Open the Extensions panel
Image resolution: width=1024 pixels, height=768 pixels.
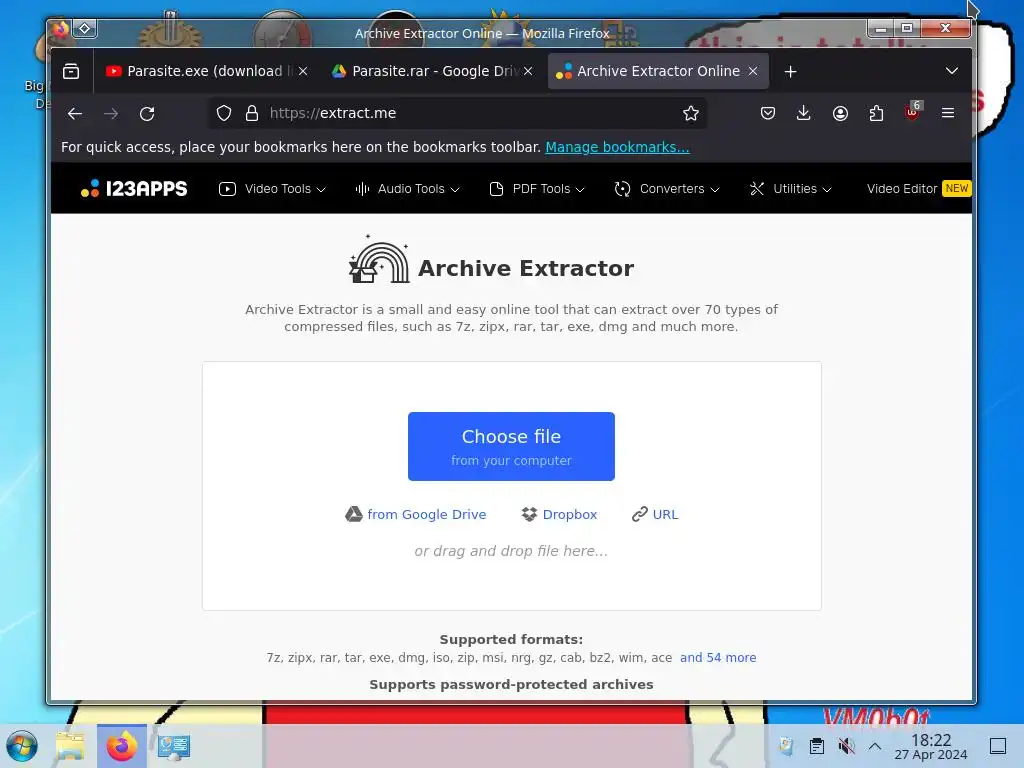click(876, 114)
